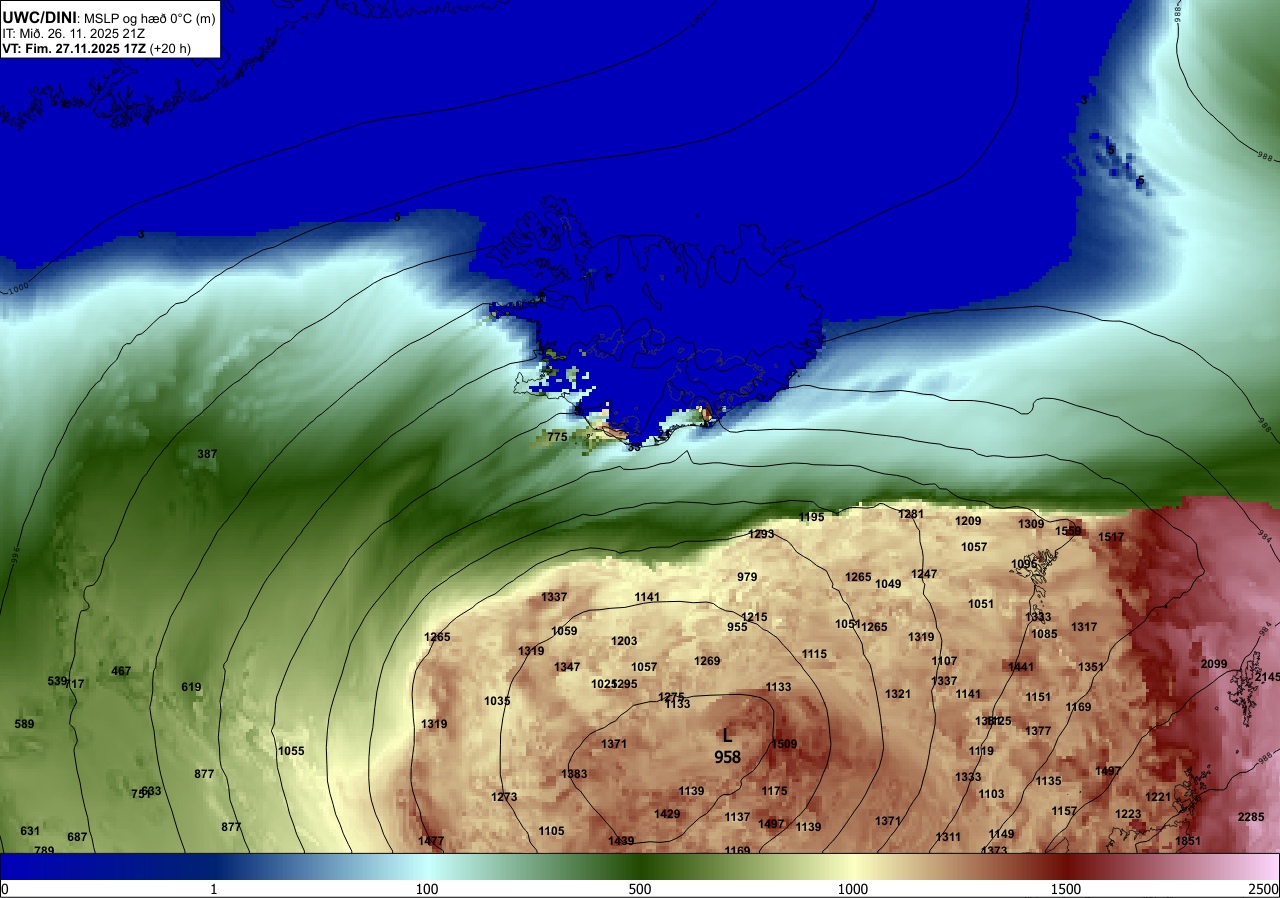1280x898 pixels.
Task: Select the IT initialization time line
Action: (x=75, y=33)
